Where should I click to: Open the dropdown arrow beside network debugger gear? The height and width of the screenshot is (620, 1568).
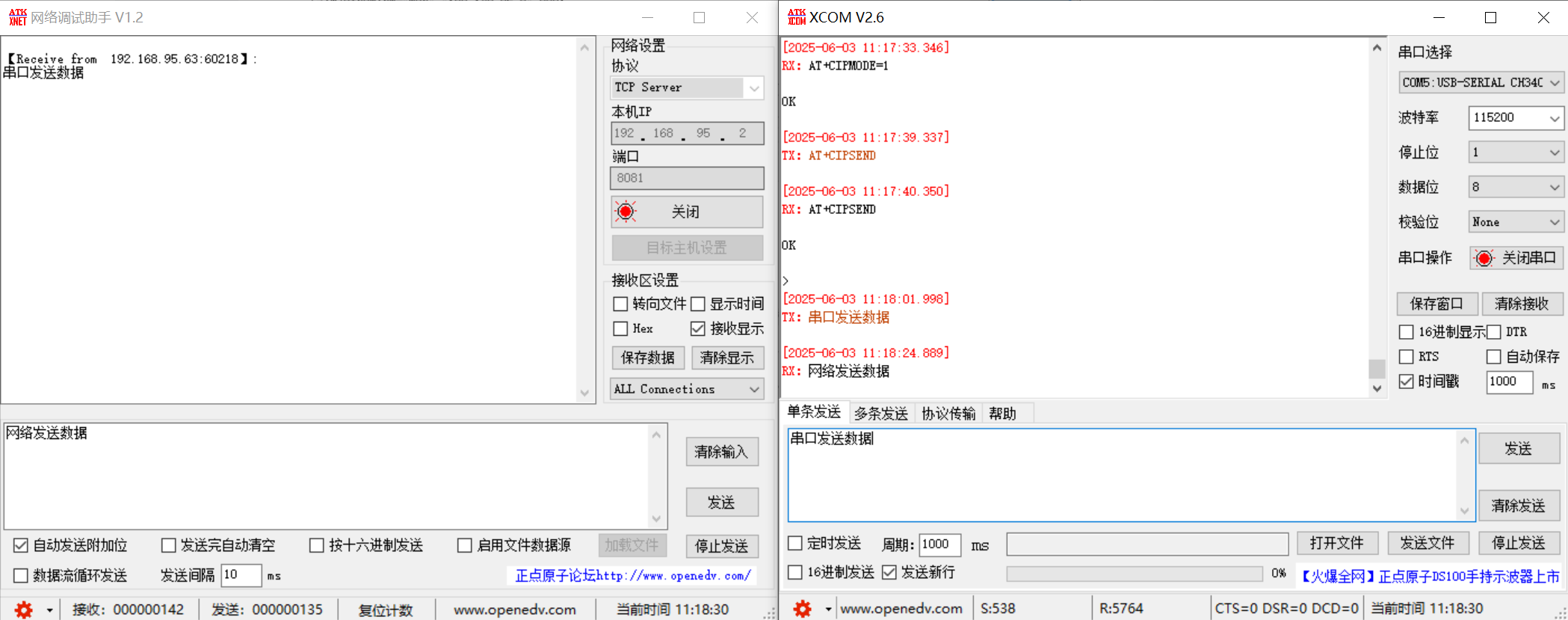[49, 610]
